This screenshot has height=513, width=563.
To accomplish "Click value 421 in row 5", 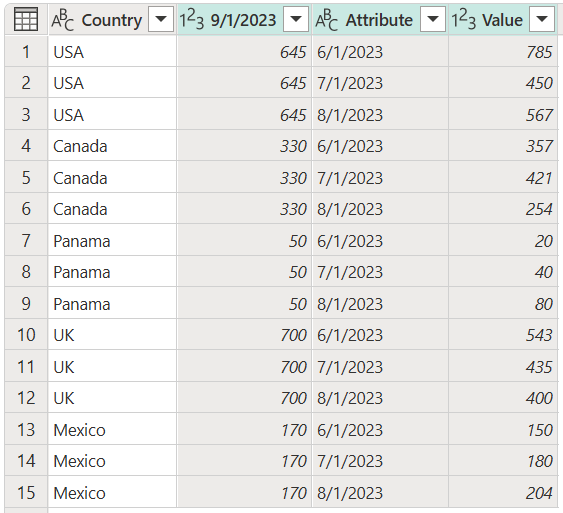I will pyautogui.click(x=503, y=178).
